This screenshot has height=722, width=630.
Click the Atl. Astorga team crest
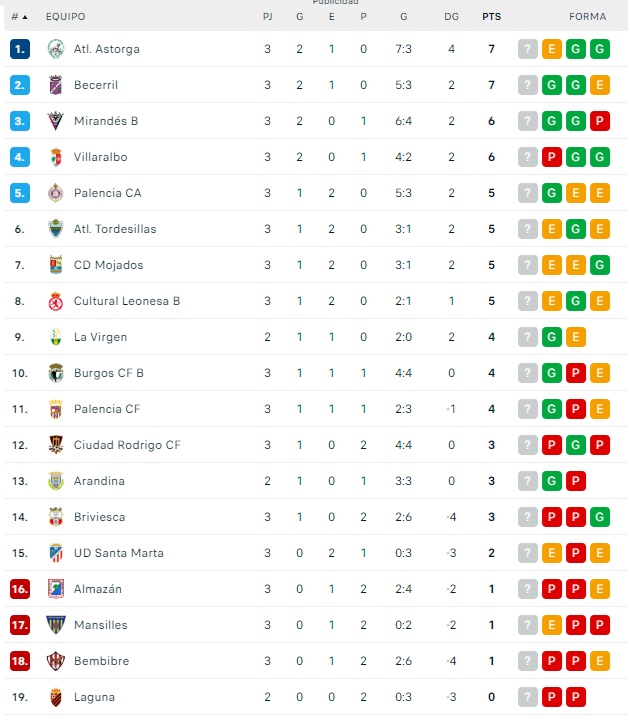point(56,49)
